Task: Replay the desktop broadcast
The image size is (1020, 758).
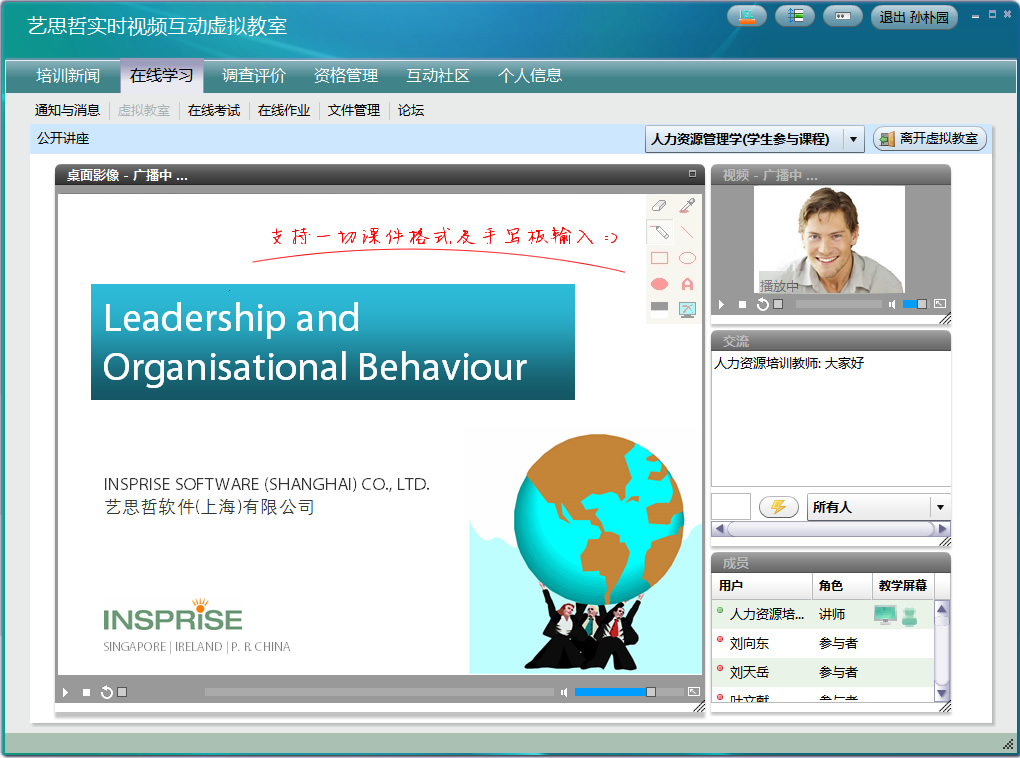Action: [x=107, y=692]
